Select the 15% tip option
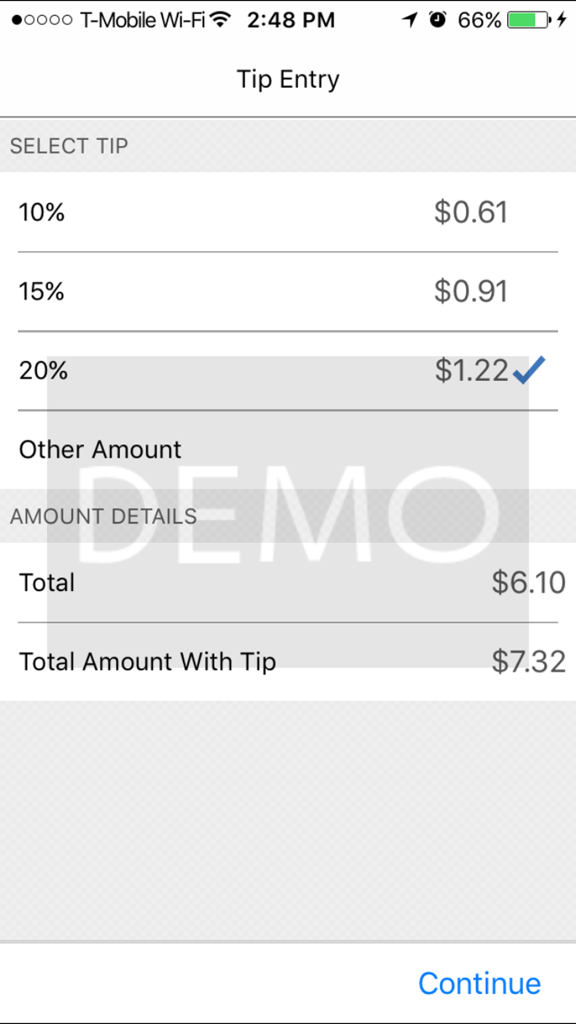576x1024 pixels. click(288, 291)
